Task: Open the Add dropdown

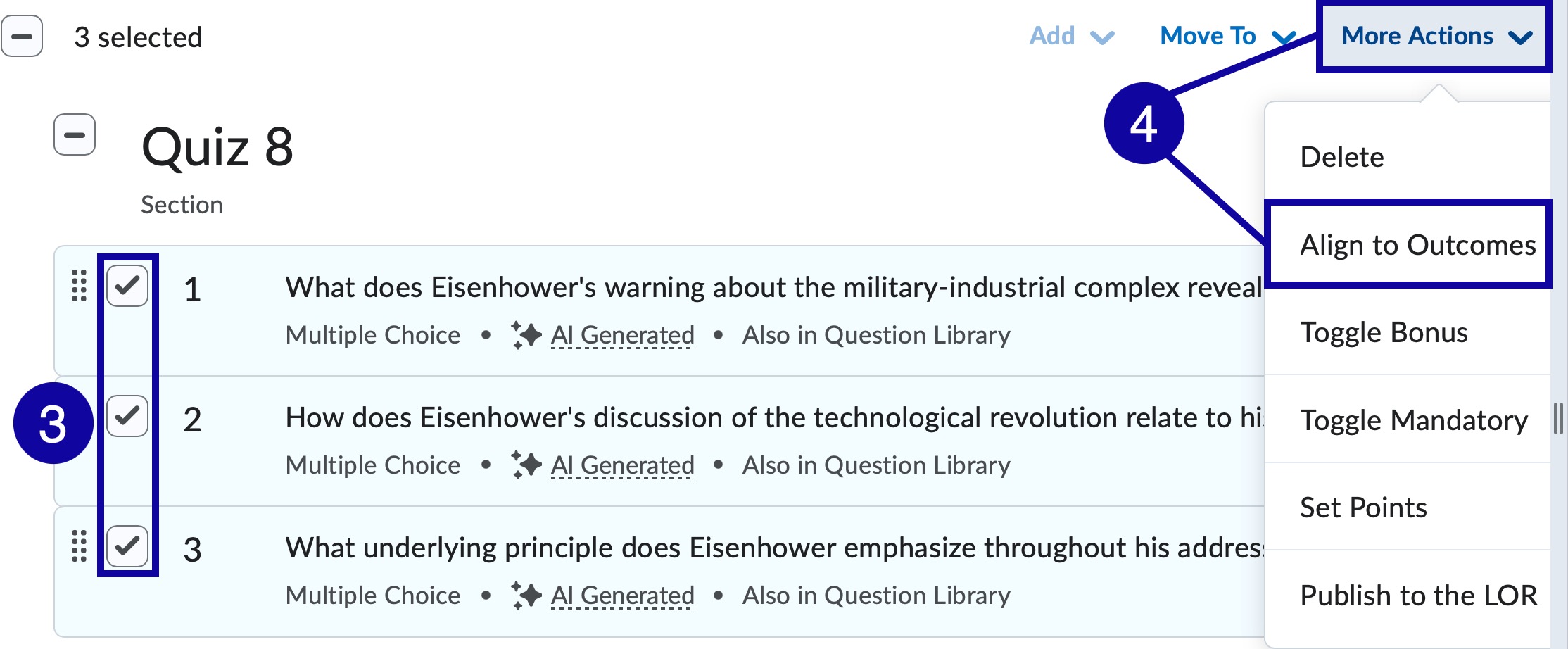Action: pyautogui.click(x=1070, y=35)
